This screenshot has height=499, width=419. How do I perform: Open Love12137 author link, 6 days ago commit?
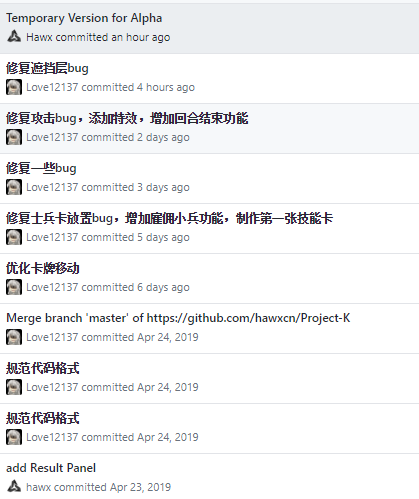pos(52,287)
